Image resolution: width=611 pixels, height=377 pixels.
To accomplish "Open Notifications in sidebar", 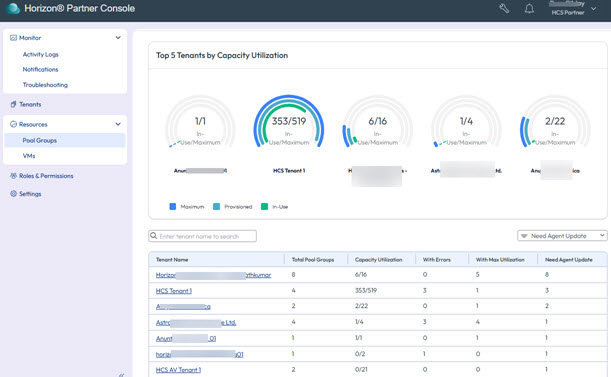I will [40, 69].
